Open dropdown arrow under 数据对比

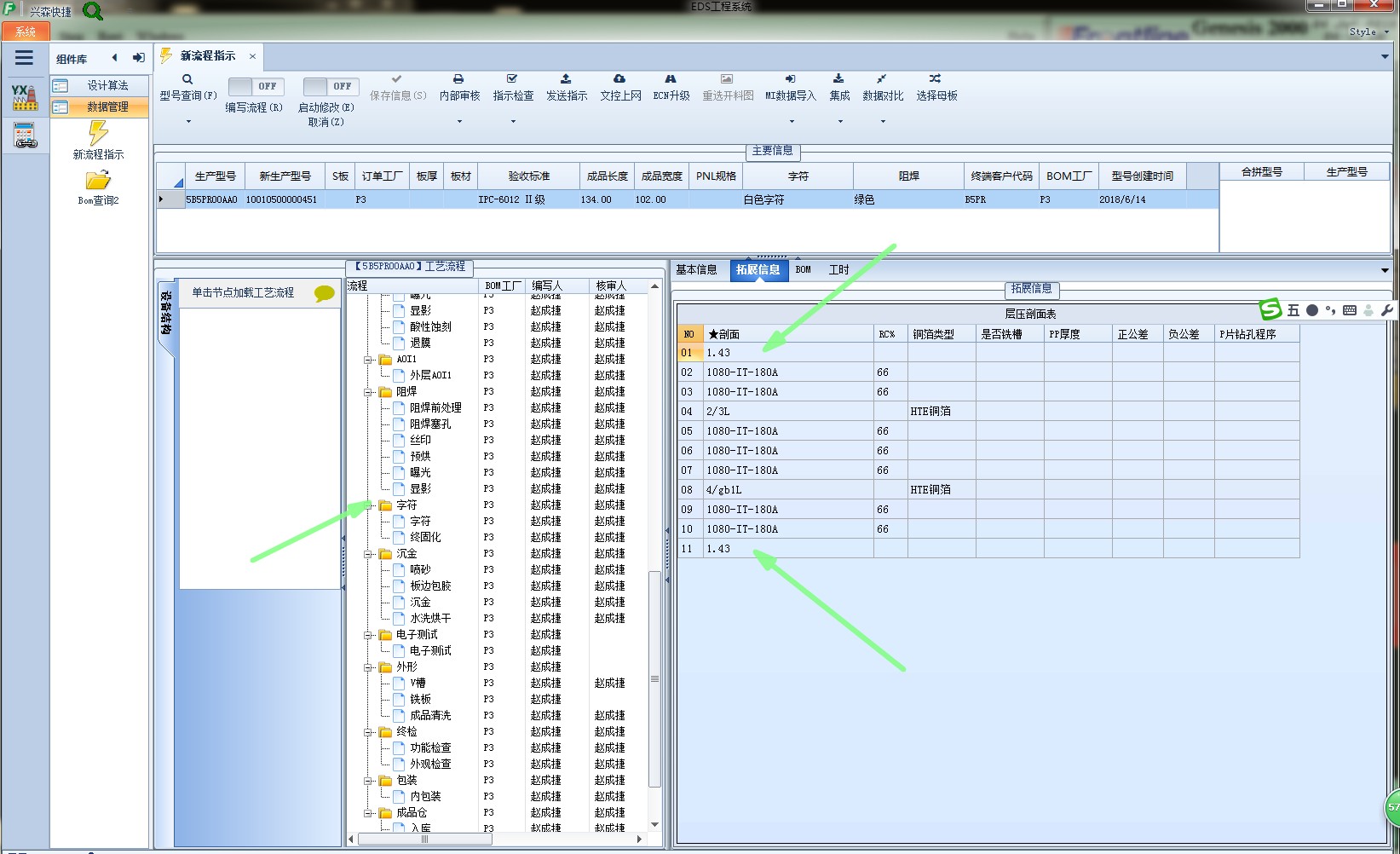click(883, 121)
